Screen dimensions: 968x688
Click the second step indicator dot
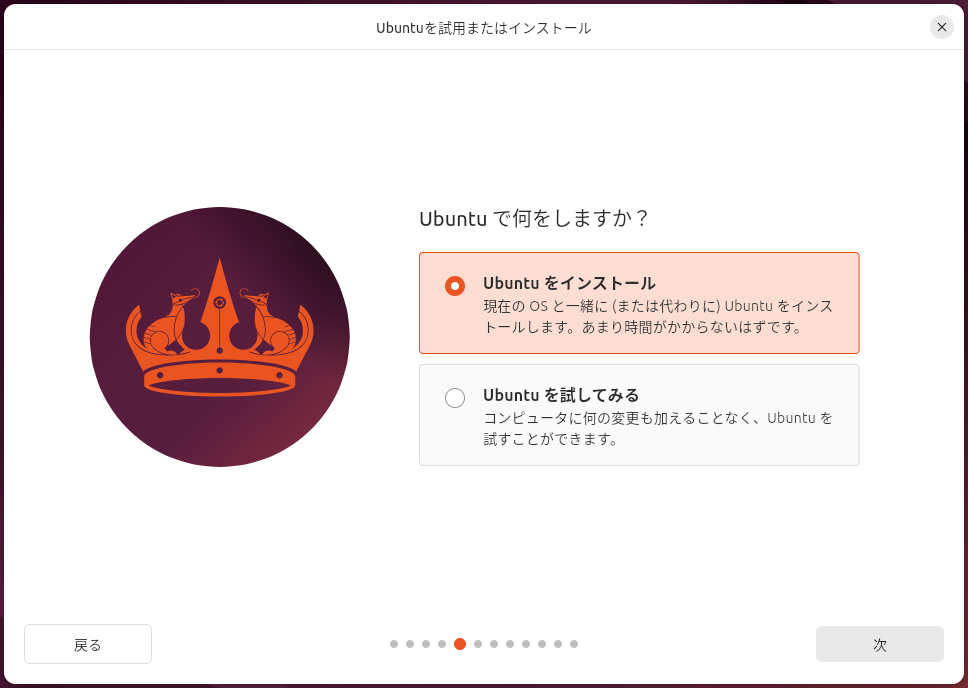click(x=410, y=644)
